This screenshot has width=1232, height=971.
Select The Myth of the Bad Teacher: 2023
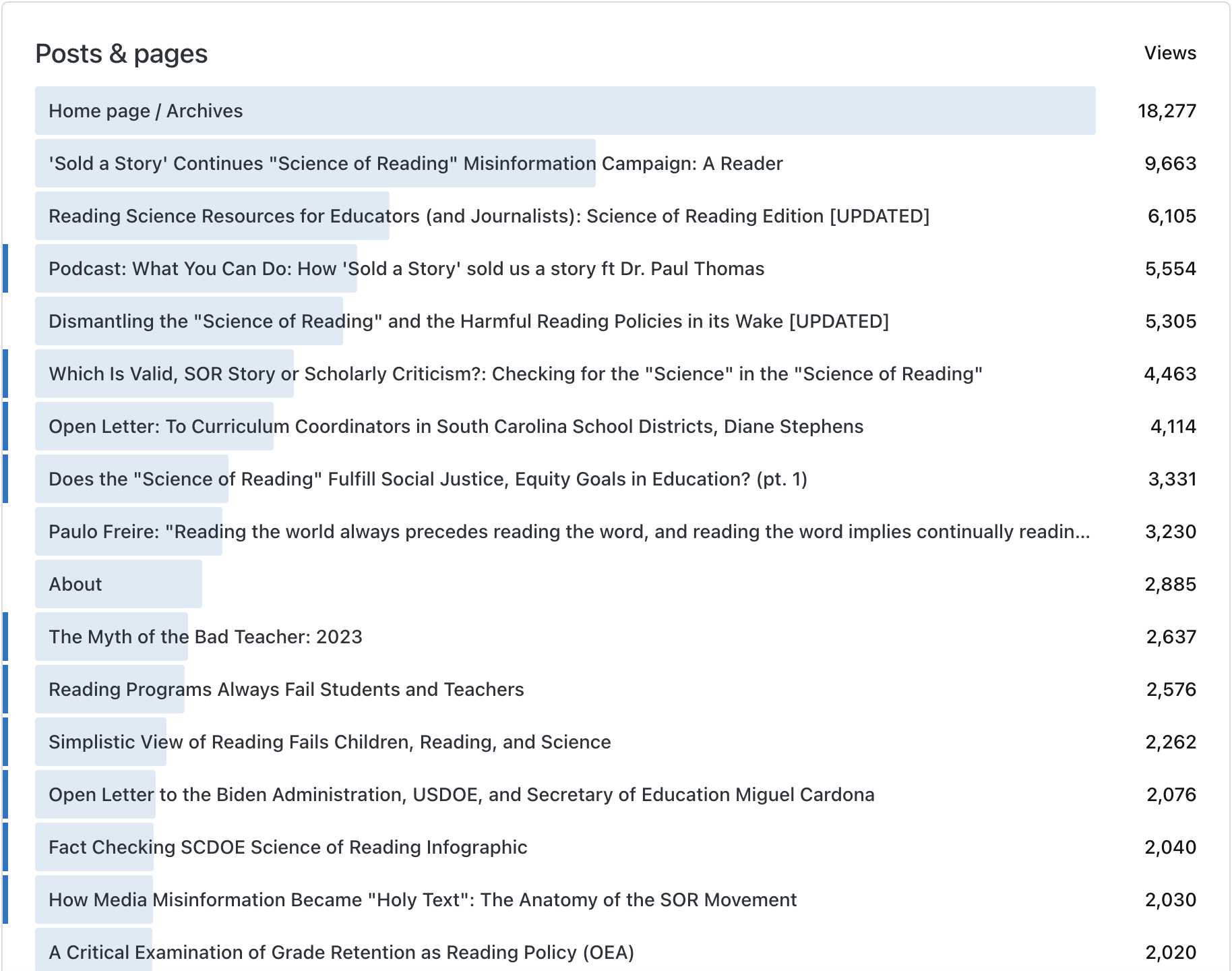206,637
